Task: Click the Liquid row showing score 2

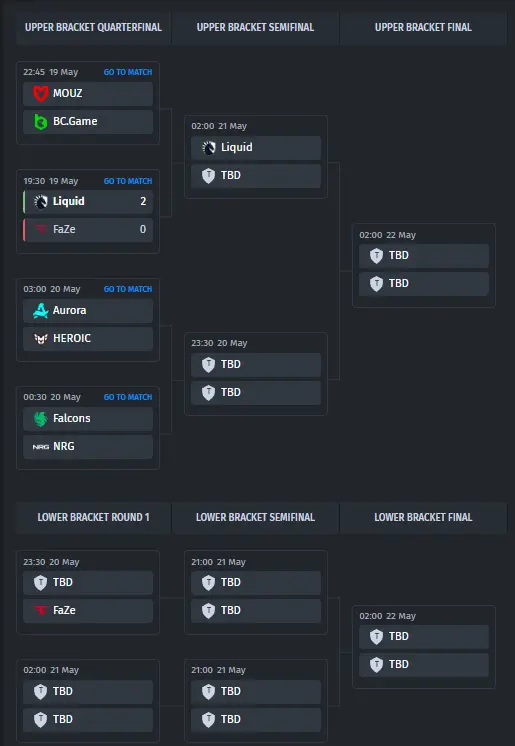Action: (88, 202)
